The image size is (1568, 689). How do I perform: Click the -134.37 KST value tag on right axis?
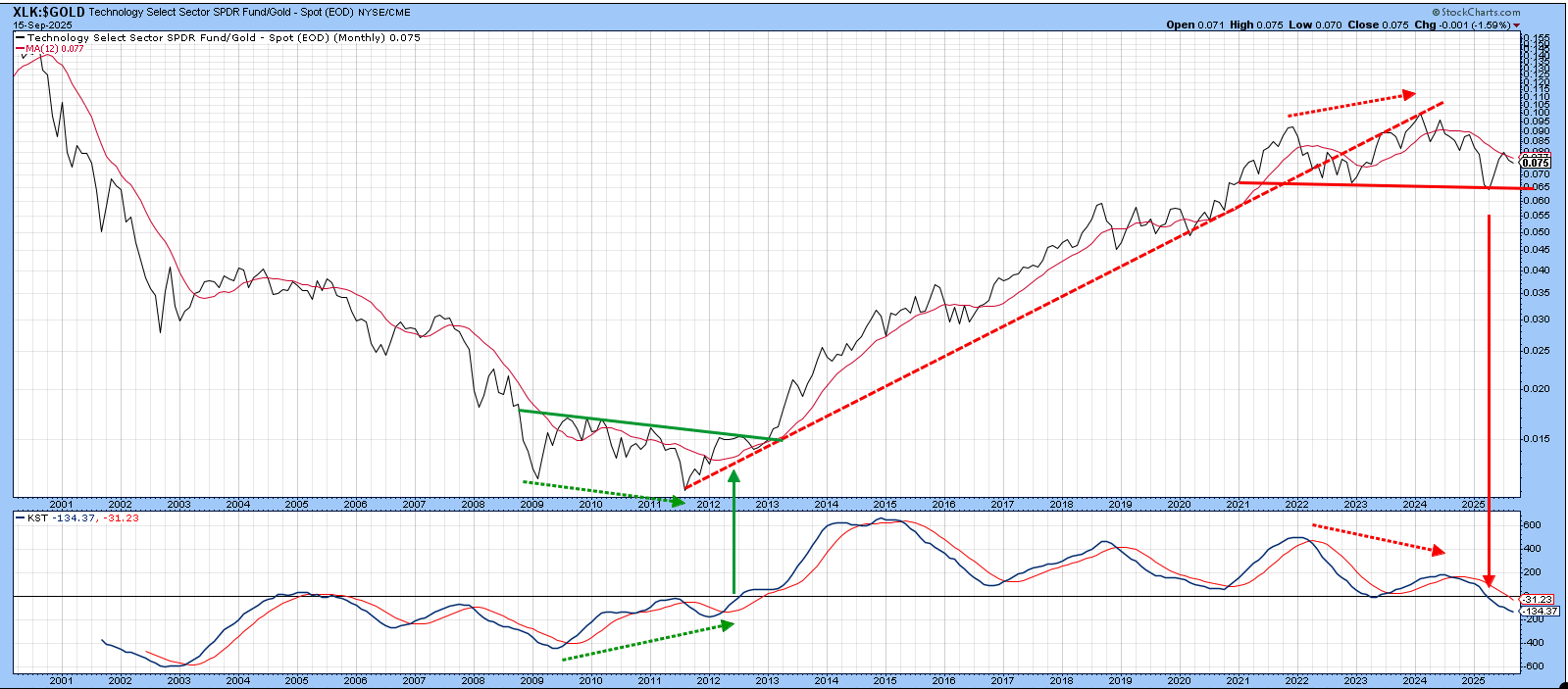coord(1538,611)
